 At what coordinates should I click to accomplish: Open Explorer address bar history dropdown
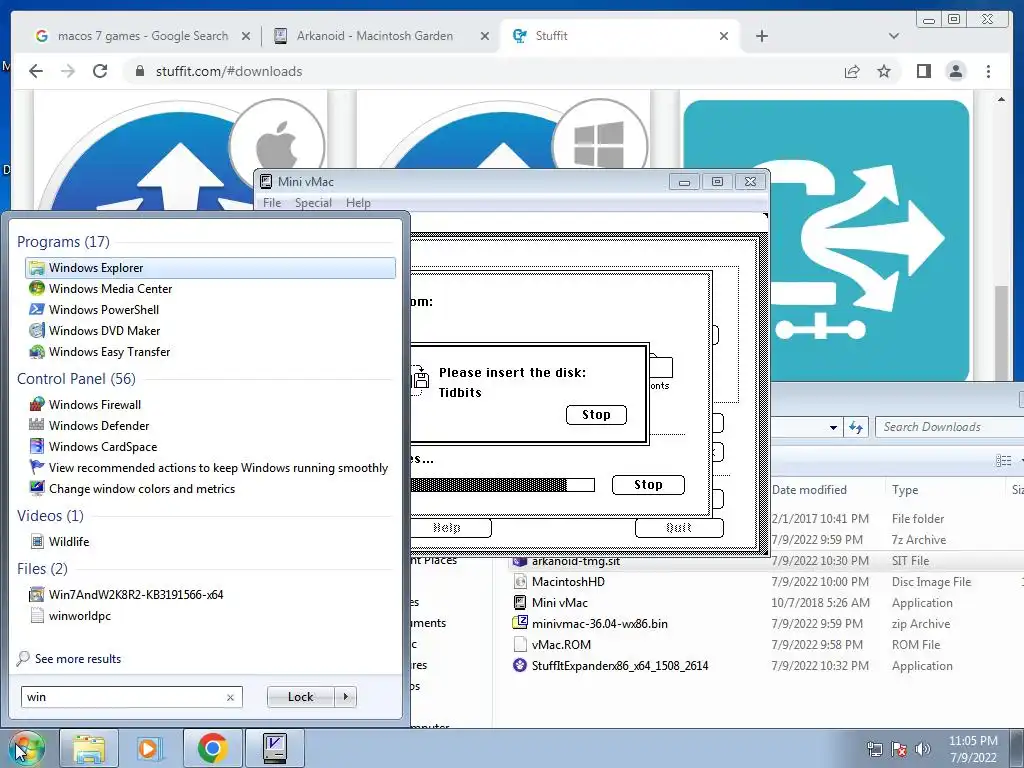pyautogui.click(x=833, y=428)
